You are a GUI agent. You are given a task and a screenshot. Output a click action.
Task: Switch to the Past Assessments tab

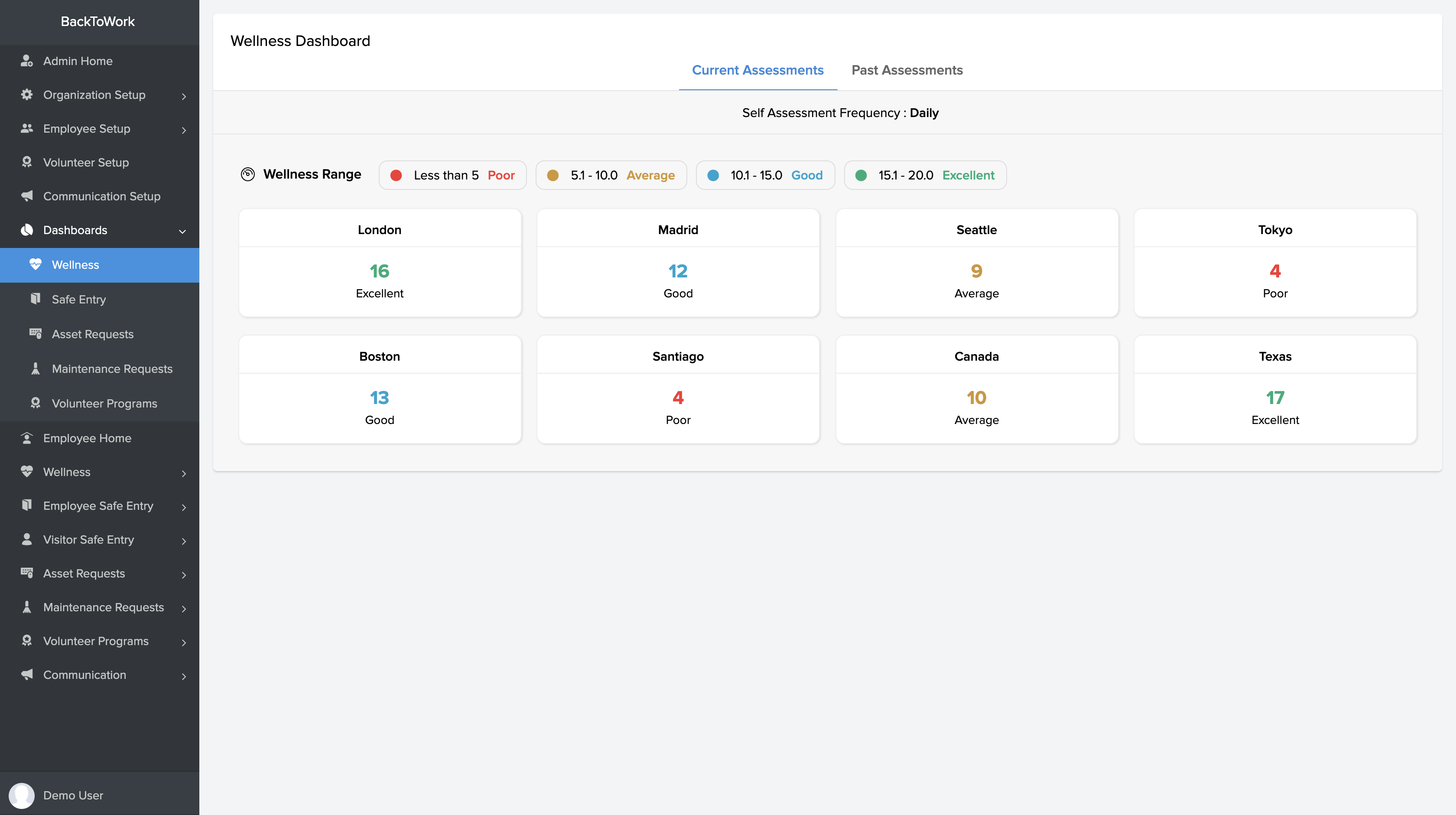907,70
